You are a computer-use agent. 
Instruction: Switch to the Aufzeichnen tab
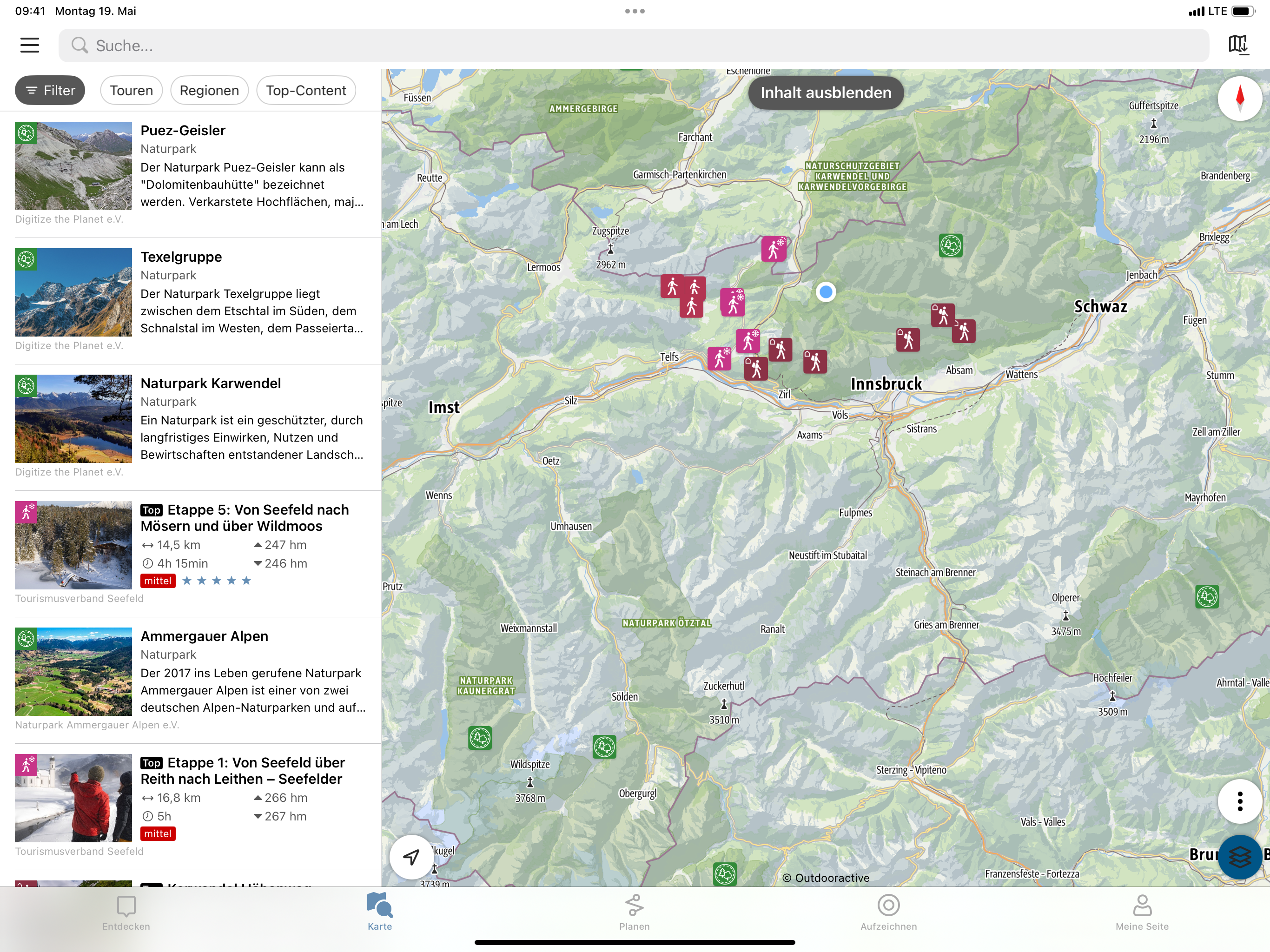pyautogui.click(x=888, y=913)
